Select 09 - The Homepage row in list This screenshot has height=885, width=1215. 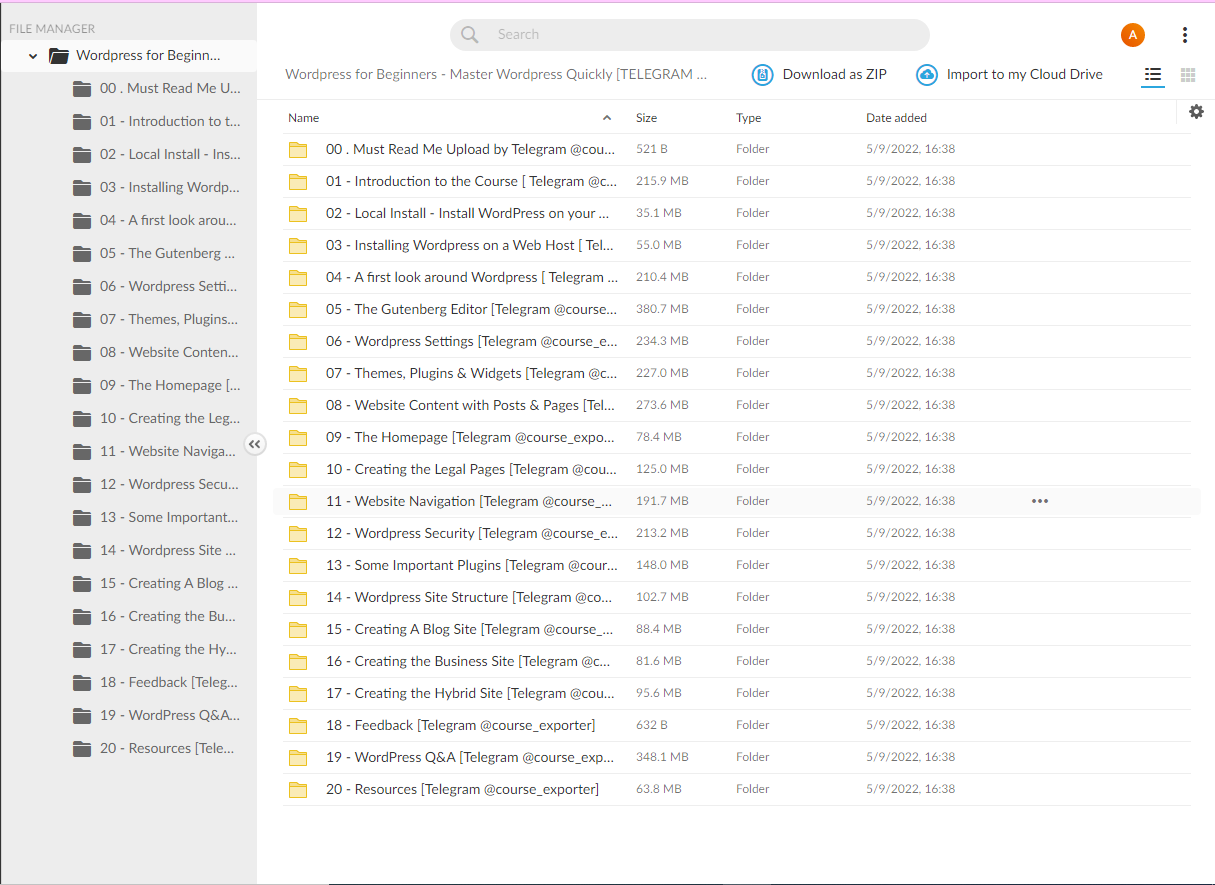pos(737,437)
